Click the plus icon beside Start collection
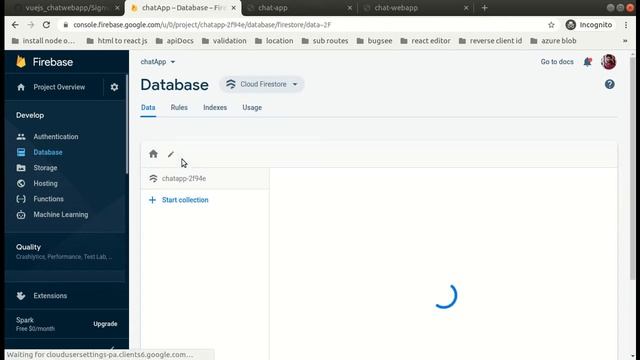Screen dimensions: 640x360 pyautogui.click(x=152, y=200)
